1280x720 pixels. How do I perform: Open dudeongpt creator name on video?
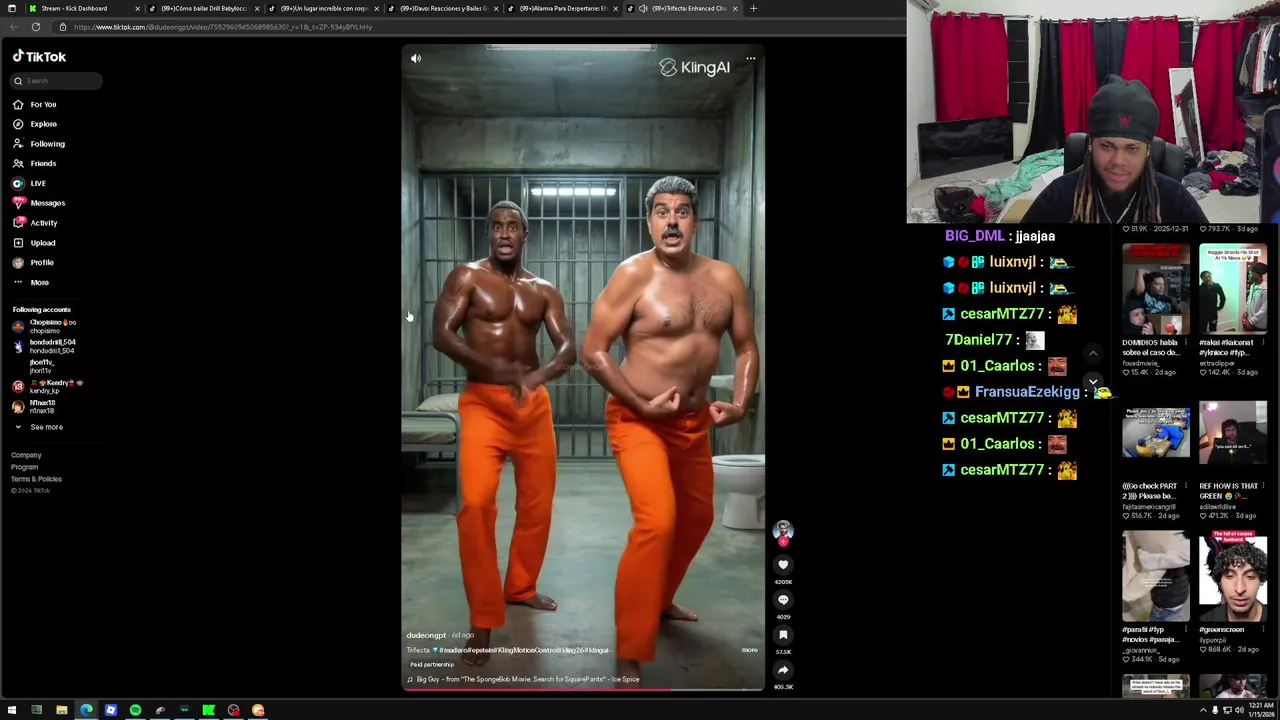[x=426, y=636]
